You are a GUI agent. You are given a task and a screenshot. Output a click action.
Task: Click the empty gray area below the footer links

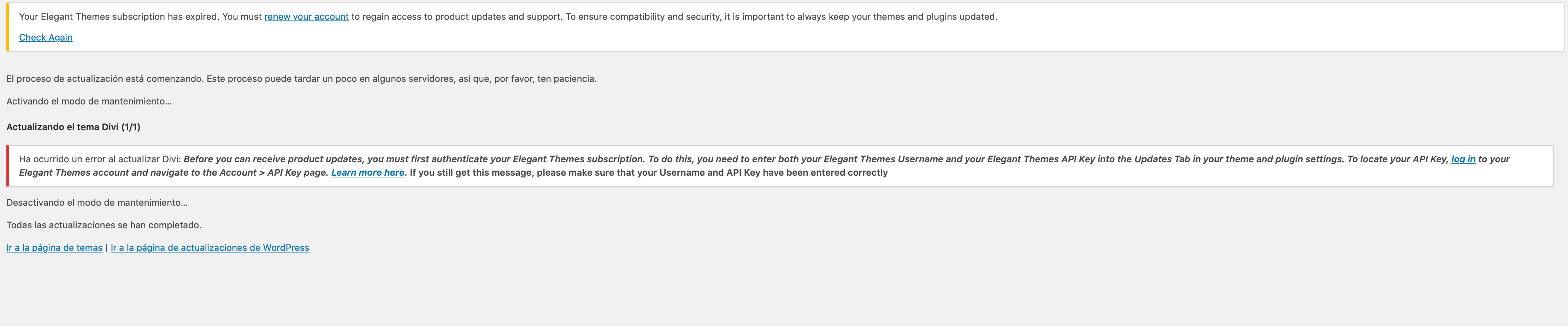coord(784,292)
